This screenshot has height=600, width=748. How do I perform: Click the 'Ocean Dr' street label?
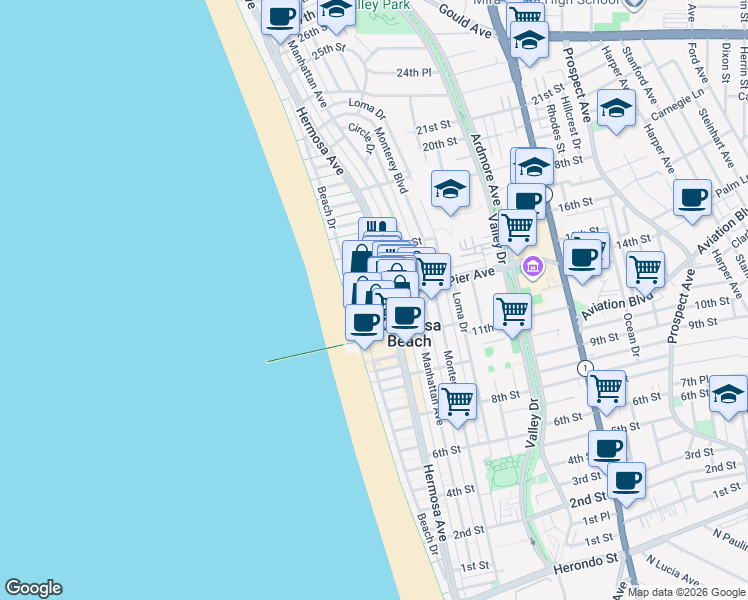coord(631,335)
